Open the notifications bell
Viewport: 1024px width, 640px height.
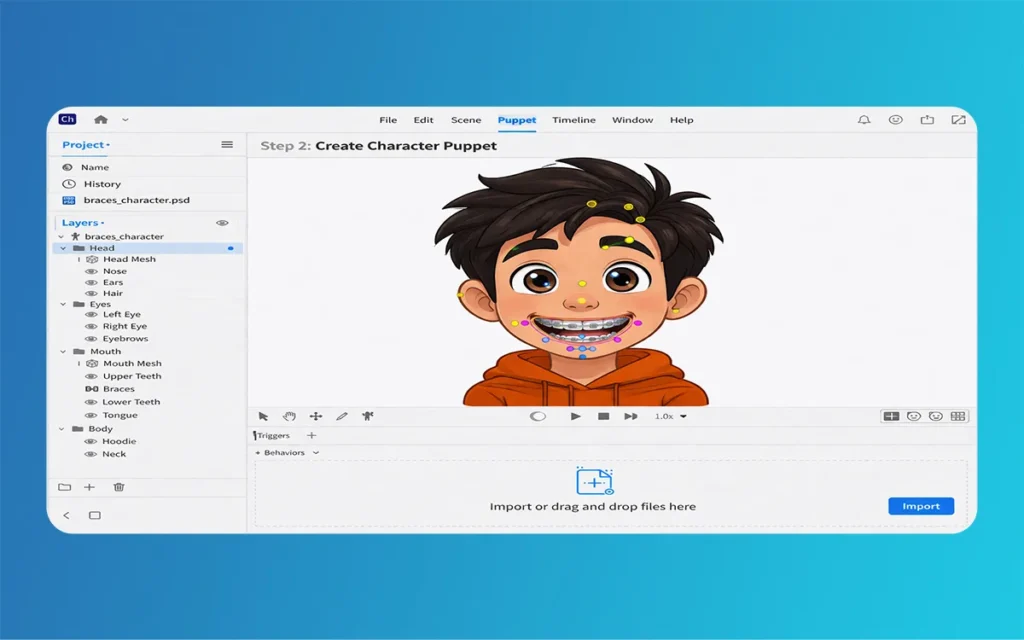864,120
